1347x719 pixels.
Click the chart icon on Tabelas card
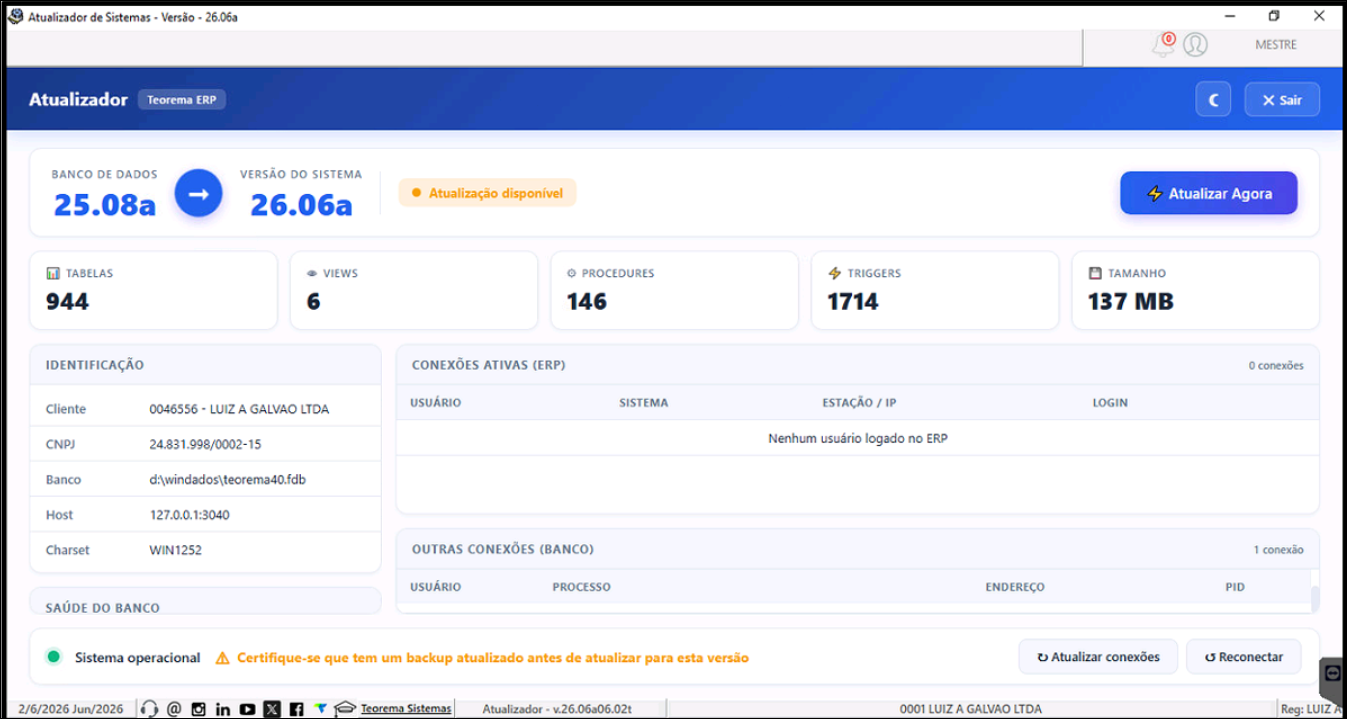click(x=53, y=273)
